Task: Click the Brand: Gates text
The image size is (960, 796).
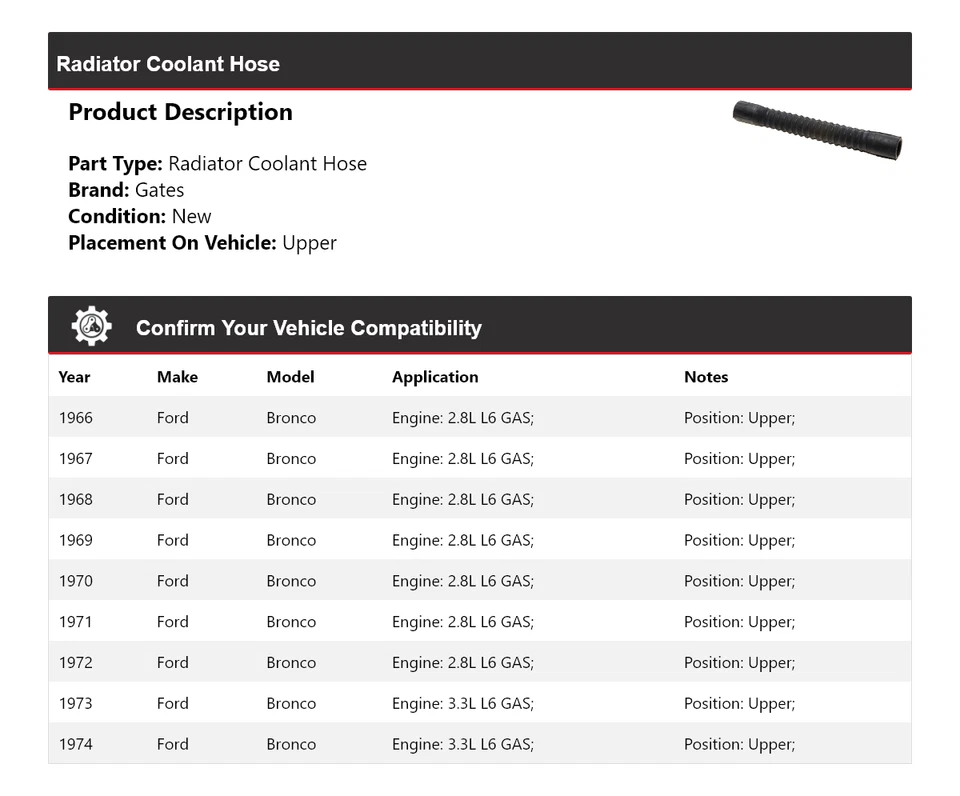Action: click(126, 190)
